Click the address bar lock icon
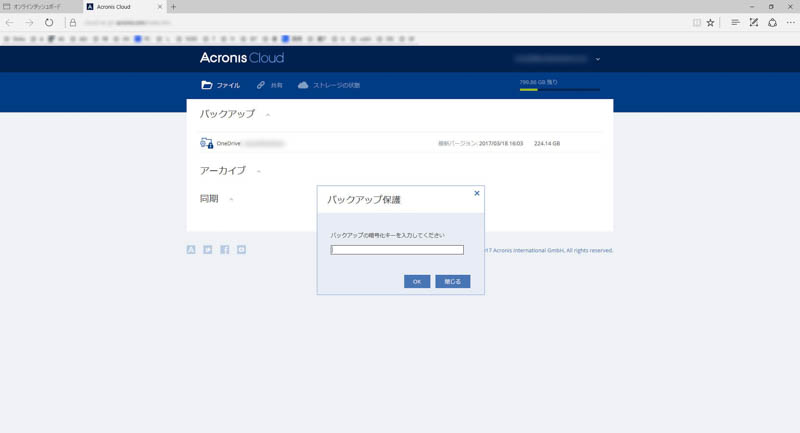Viewport: 800px width, 433px height. click(73, 22)
